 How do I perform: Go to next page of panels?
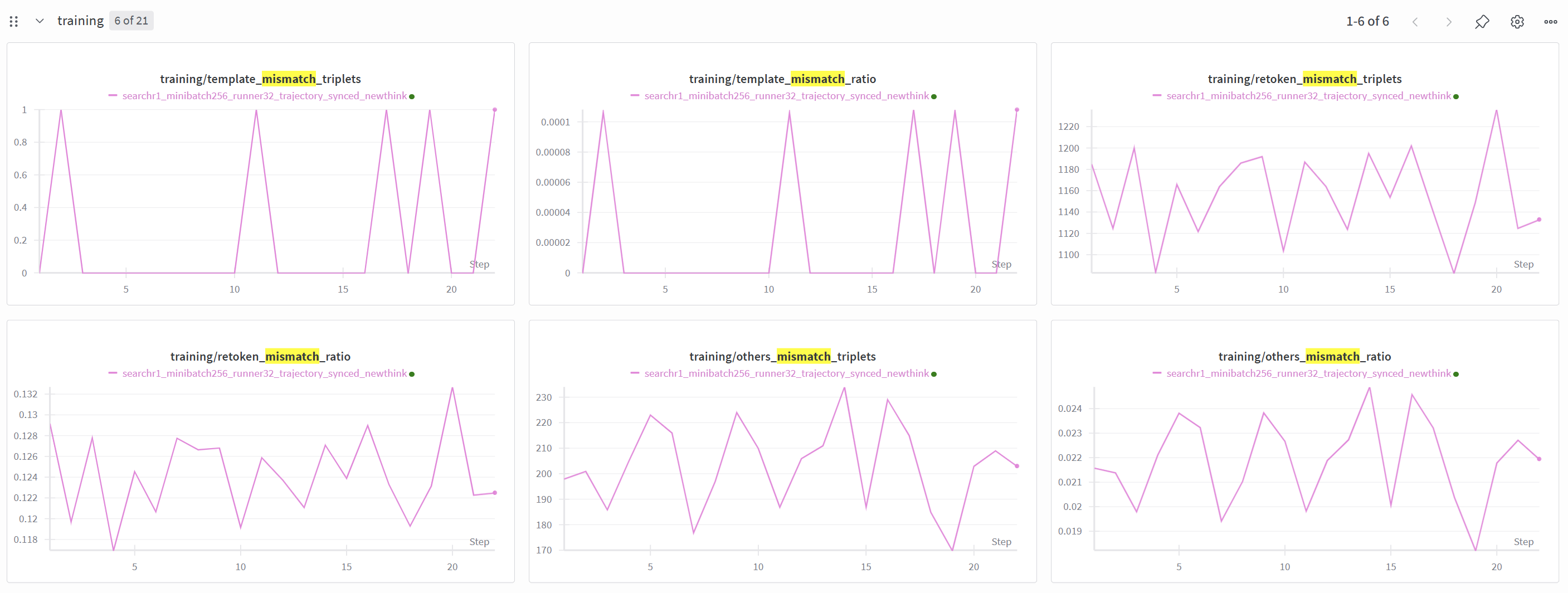tap(1449, 22)
